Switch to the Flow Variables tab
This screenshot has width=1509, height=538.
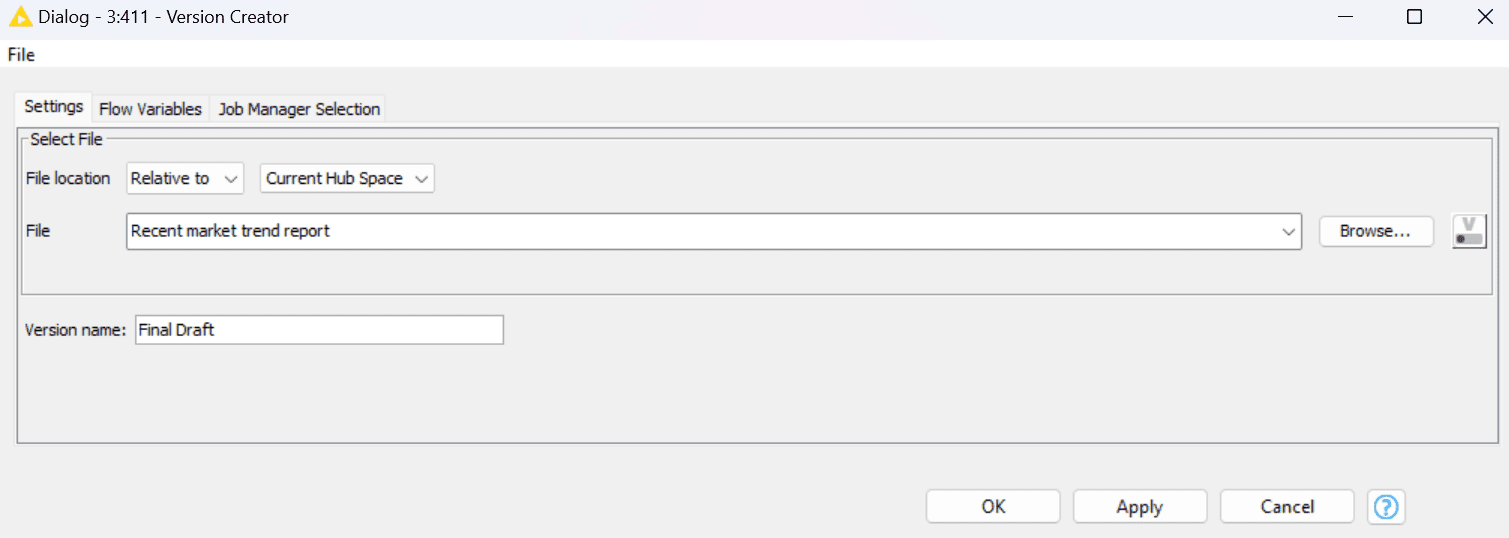150,109
